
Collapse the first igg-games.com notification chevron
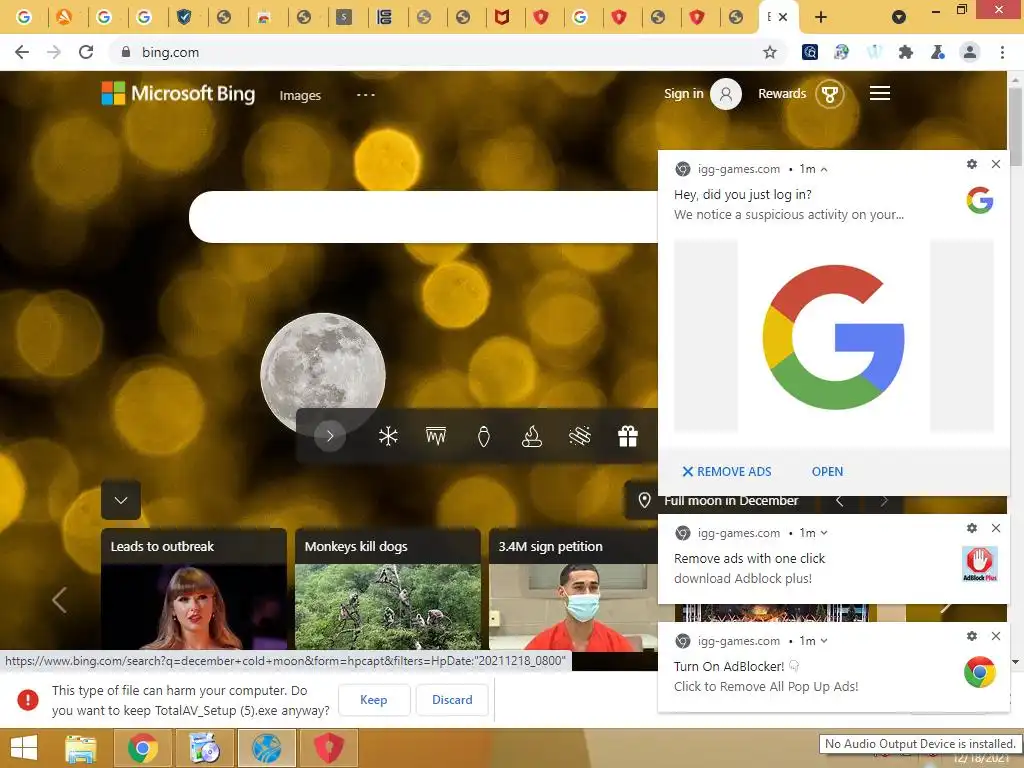tap(824, 169)
